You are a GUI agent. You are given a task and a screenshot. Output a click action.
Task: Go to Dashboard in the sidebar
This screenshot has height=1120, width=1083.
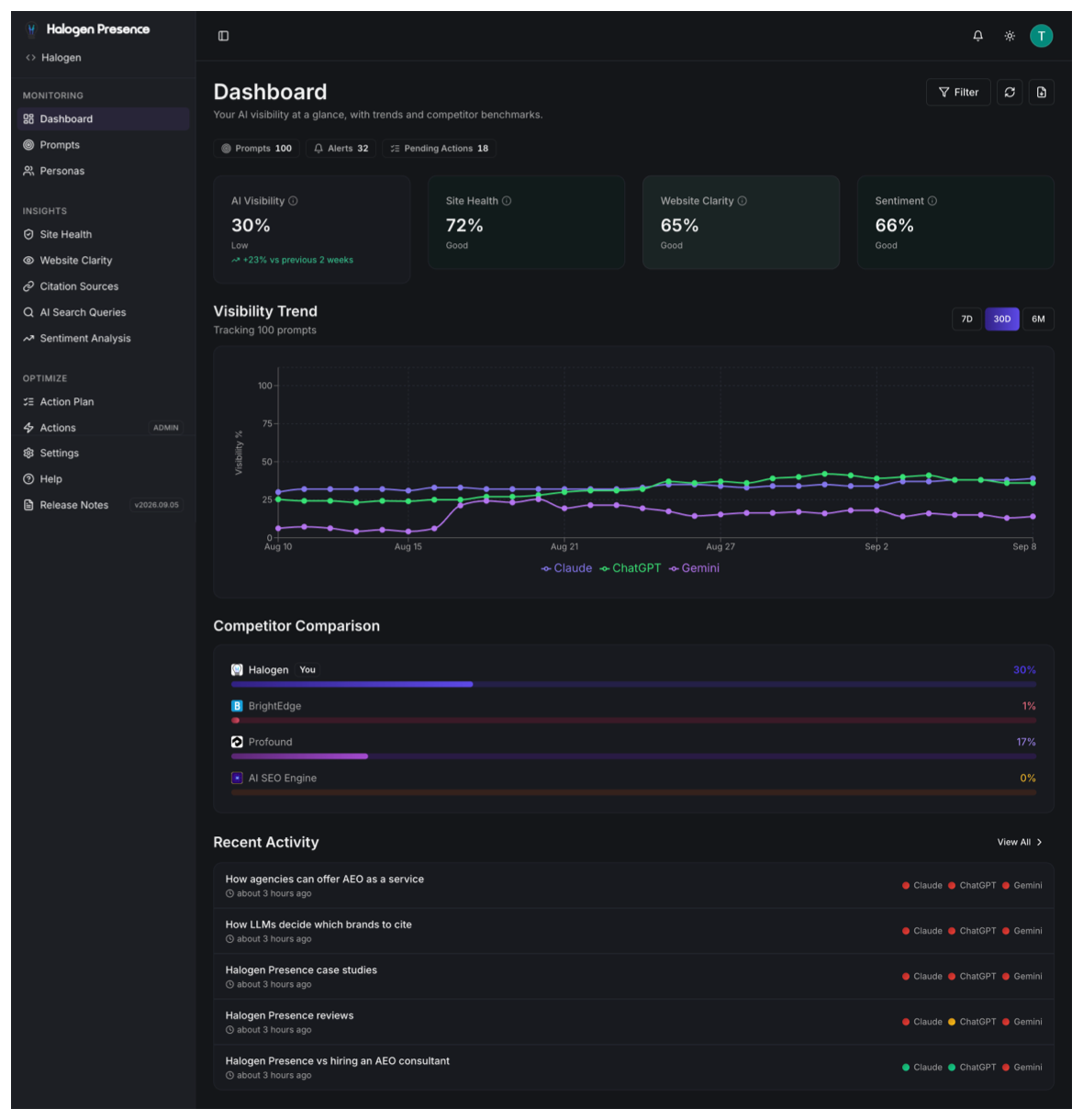[103, 118]
